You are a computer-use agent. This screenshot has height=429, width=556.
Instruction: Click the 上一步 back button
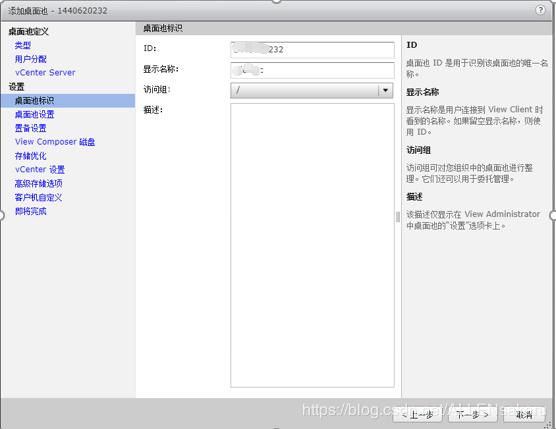(x=417, y=414)
